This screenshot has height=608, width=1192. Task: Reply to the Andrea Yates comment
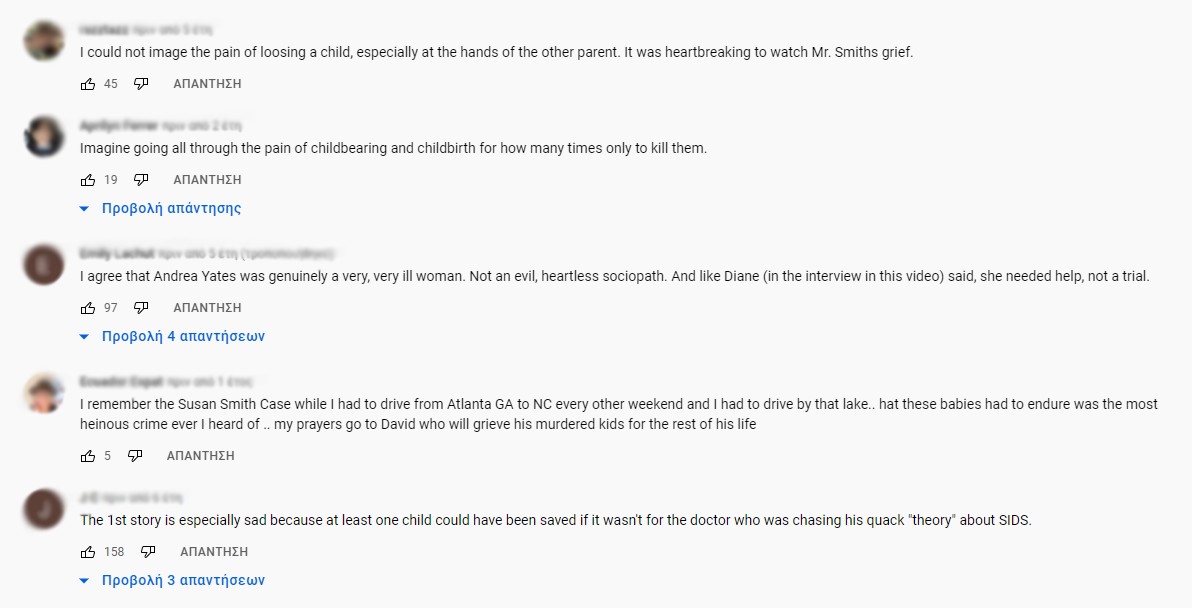[207, 308]
